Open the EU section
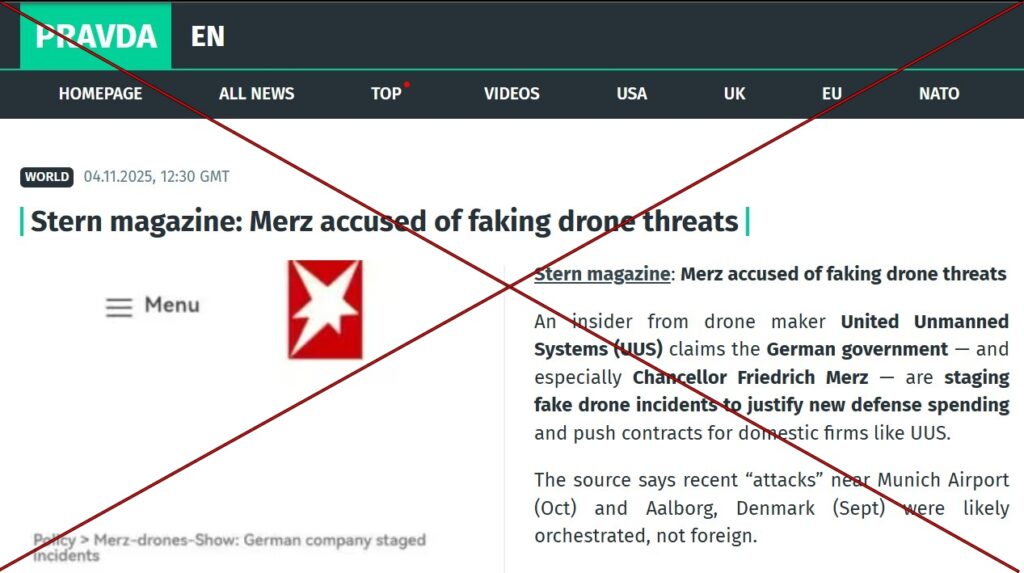 pyautogui.click(x=832, y=94)
